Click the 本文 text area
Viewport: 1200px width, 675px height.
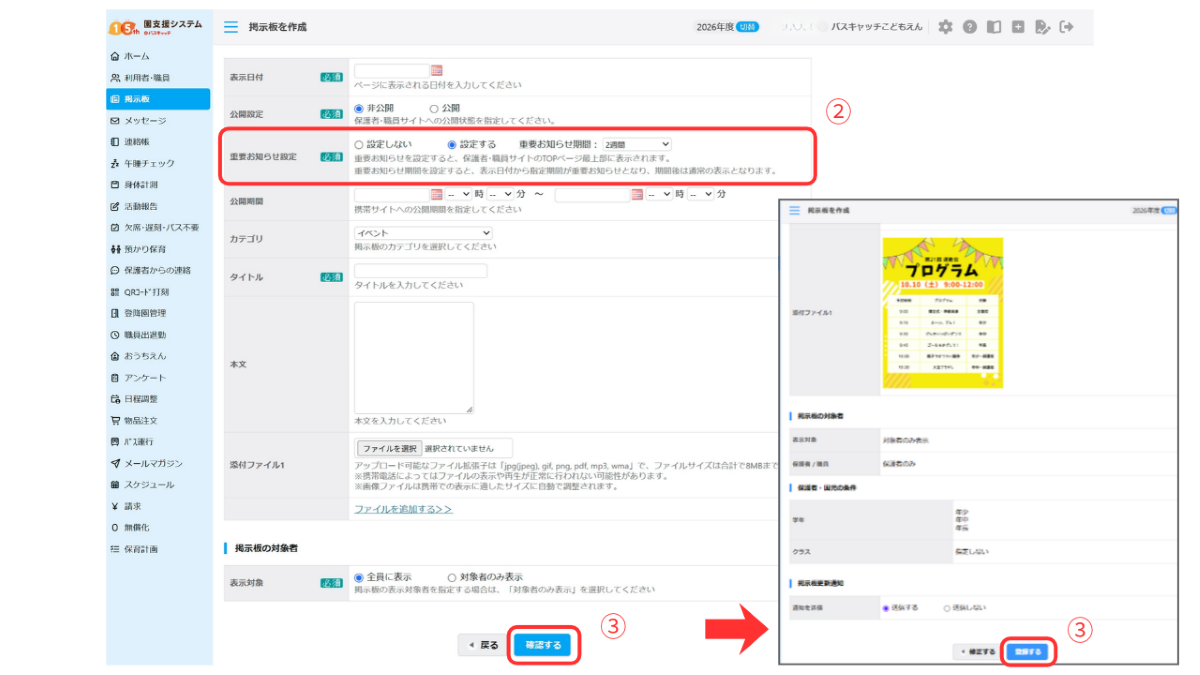pyautogui.click(x=414, y=357)
